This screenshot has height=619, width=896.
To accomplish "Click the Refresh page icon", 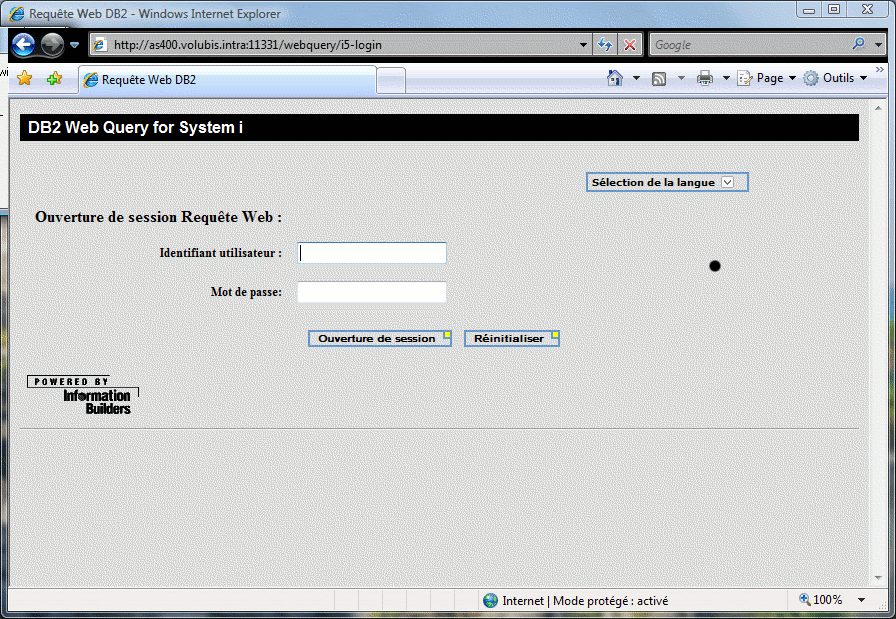I will pyautogui.click(x=605, y=45).
